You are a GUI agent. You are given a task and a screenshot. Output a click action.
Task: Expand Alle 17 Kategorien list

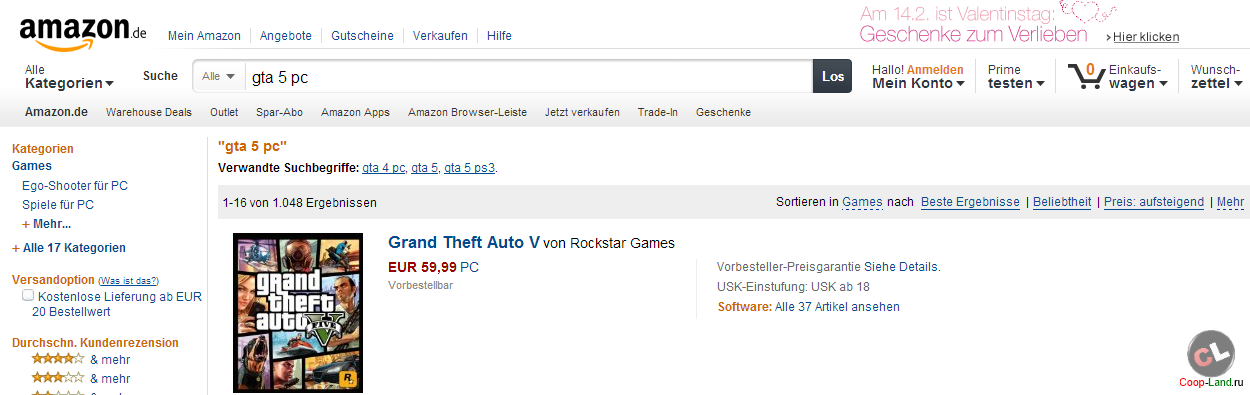pyautogui.click(x=69, y=248)
